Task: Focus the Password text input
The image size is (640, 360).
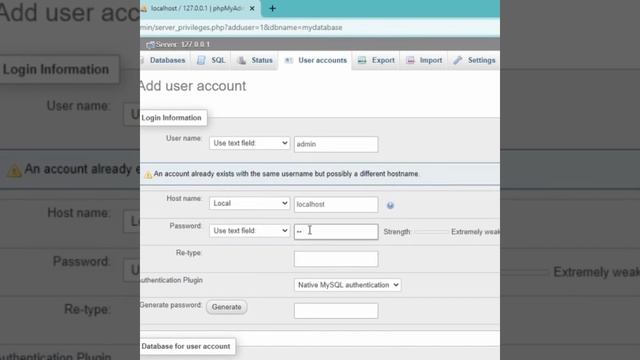Action: pos(336,231)
